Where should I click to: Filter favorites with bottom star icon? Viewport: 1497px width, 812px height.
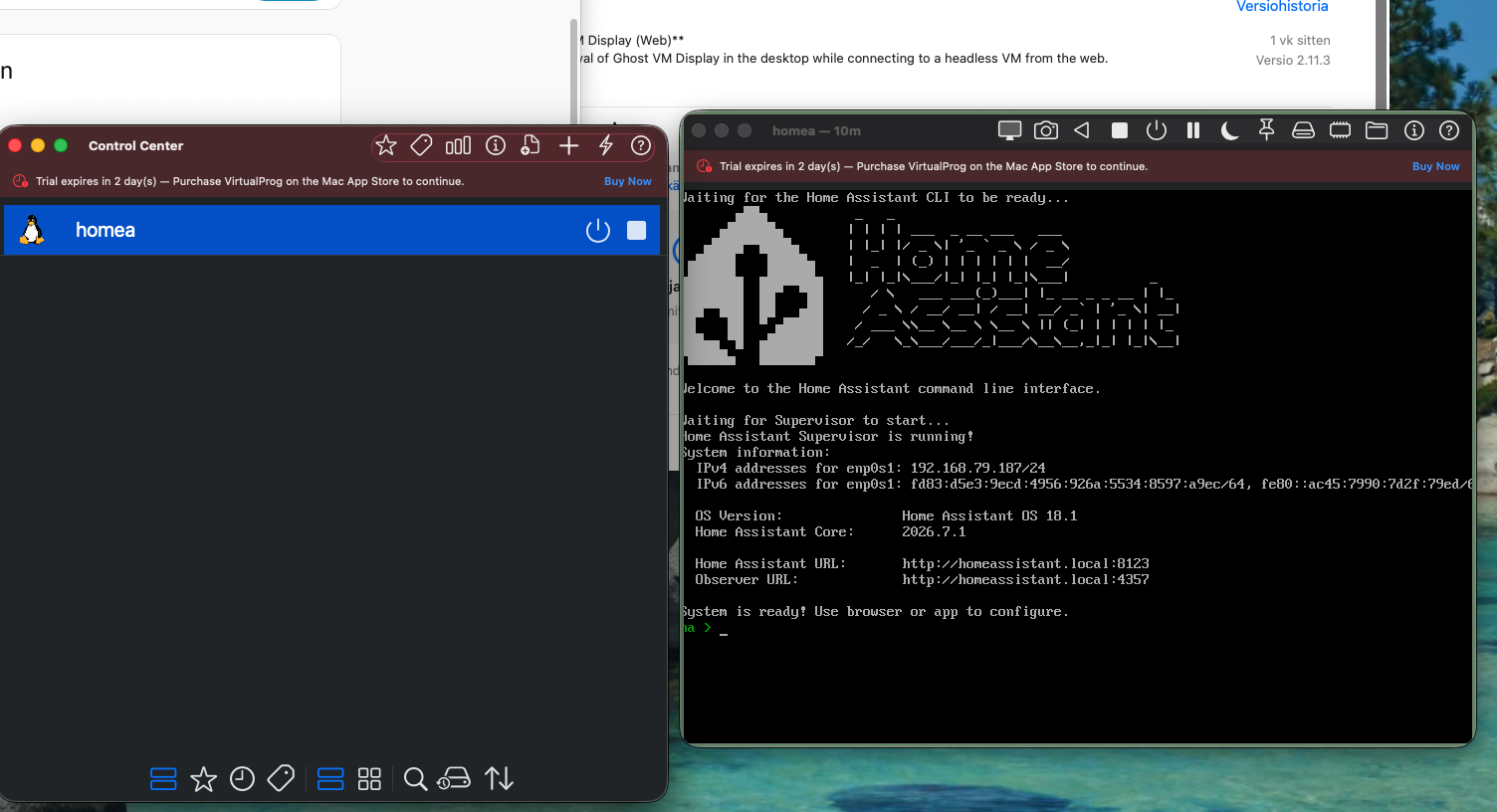(x=203, y=779)
